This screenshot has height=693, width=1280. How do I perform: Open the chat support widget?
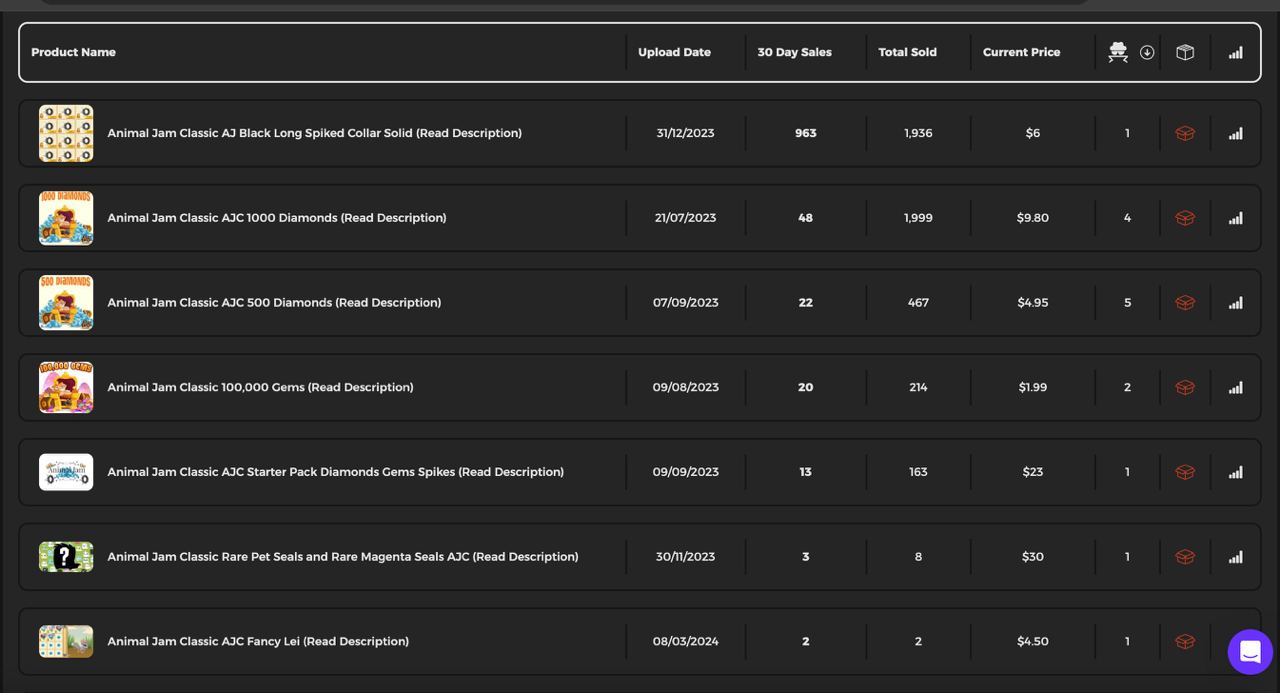1250,652
